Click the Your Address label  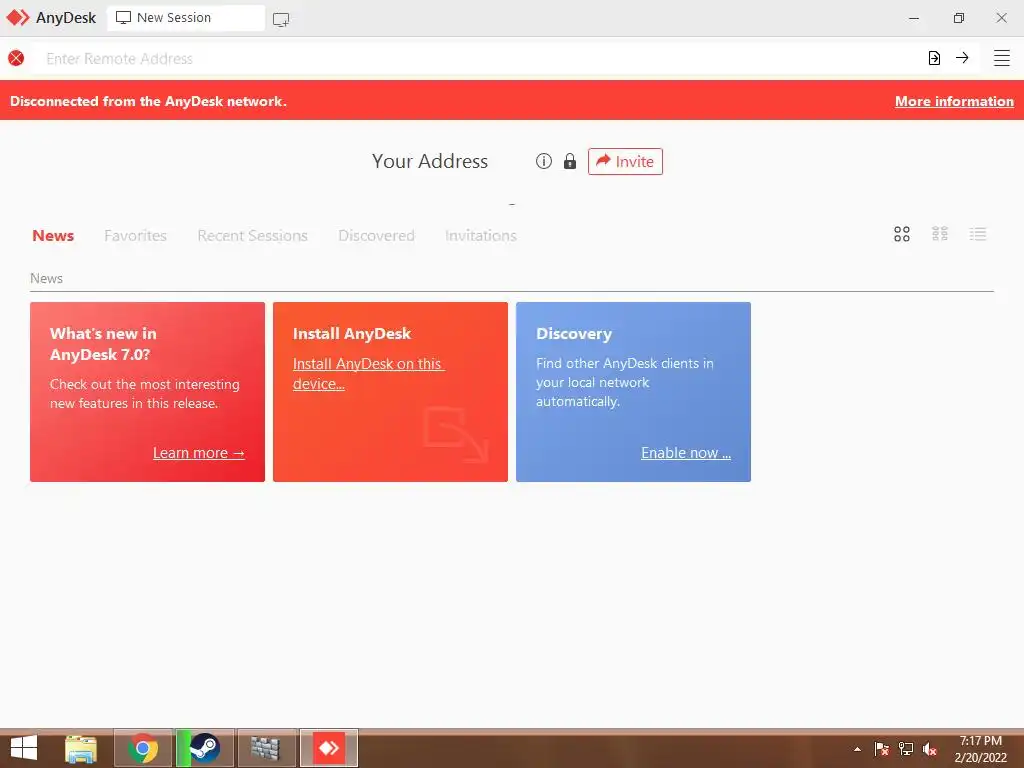(430, 161)
